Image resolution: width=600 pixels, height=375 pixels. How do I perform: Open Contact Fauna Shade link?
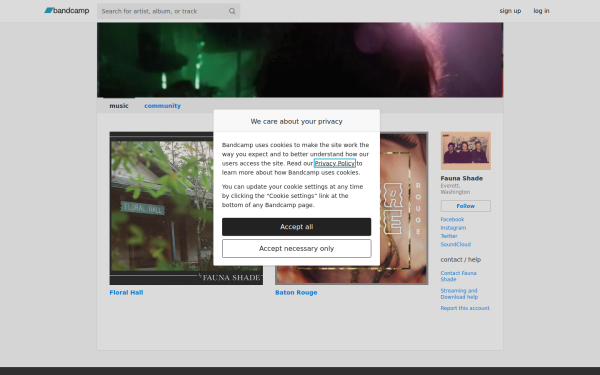click(x=458, y=276)
